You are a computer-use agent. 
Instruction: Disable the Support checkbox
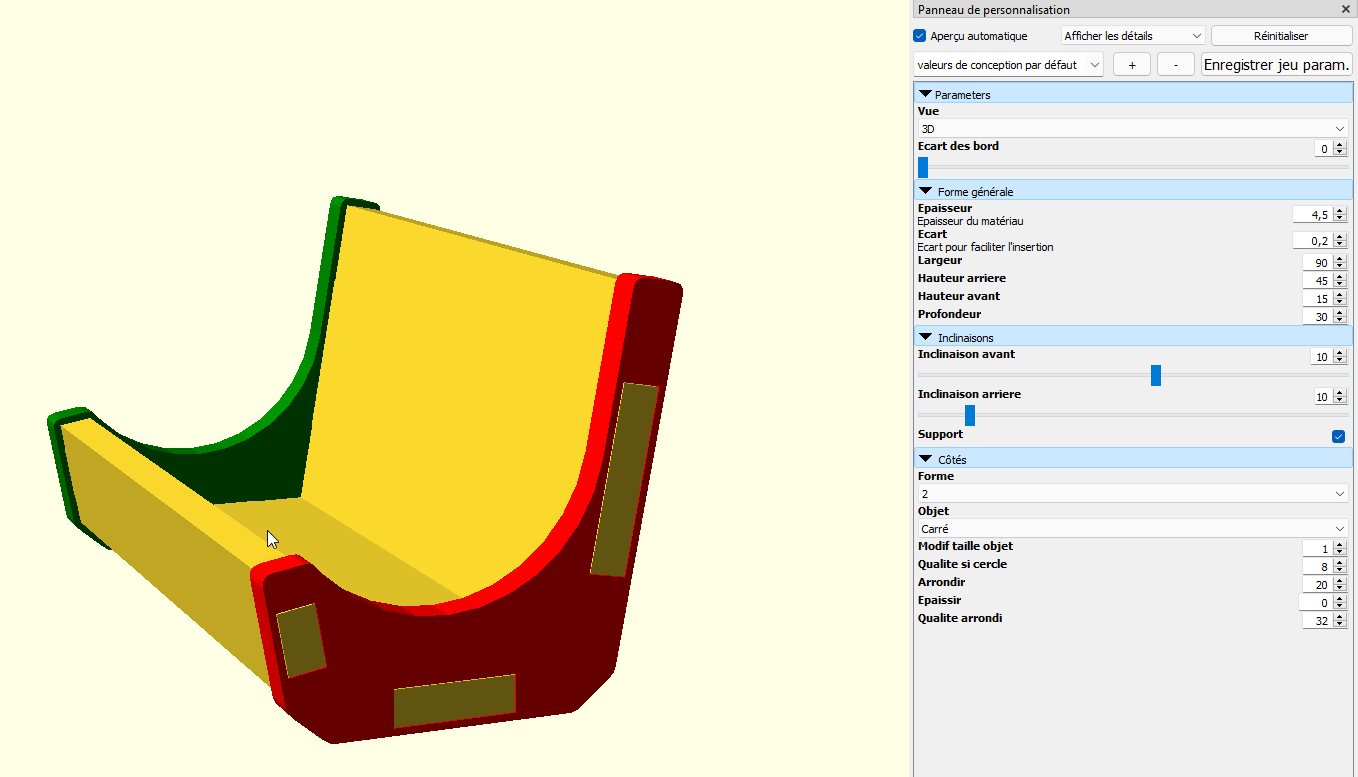(x=1338, y=436)
